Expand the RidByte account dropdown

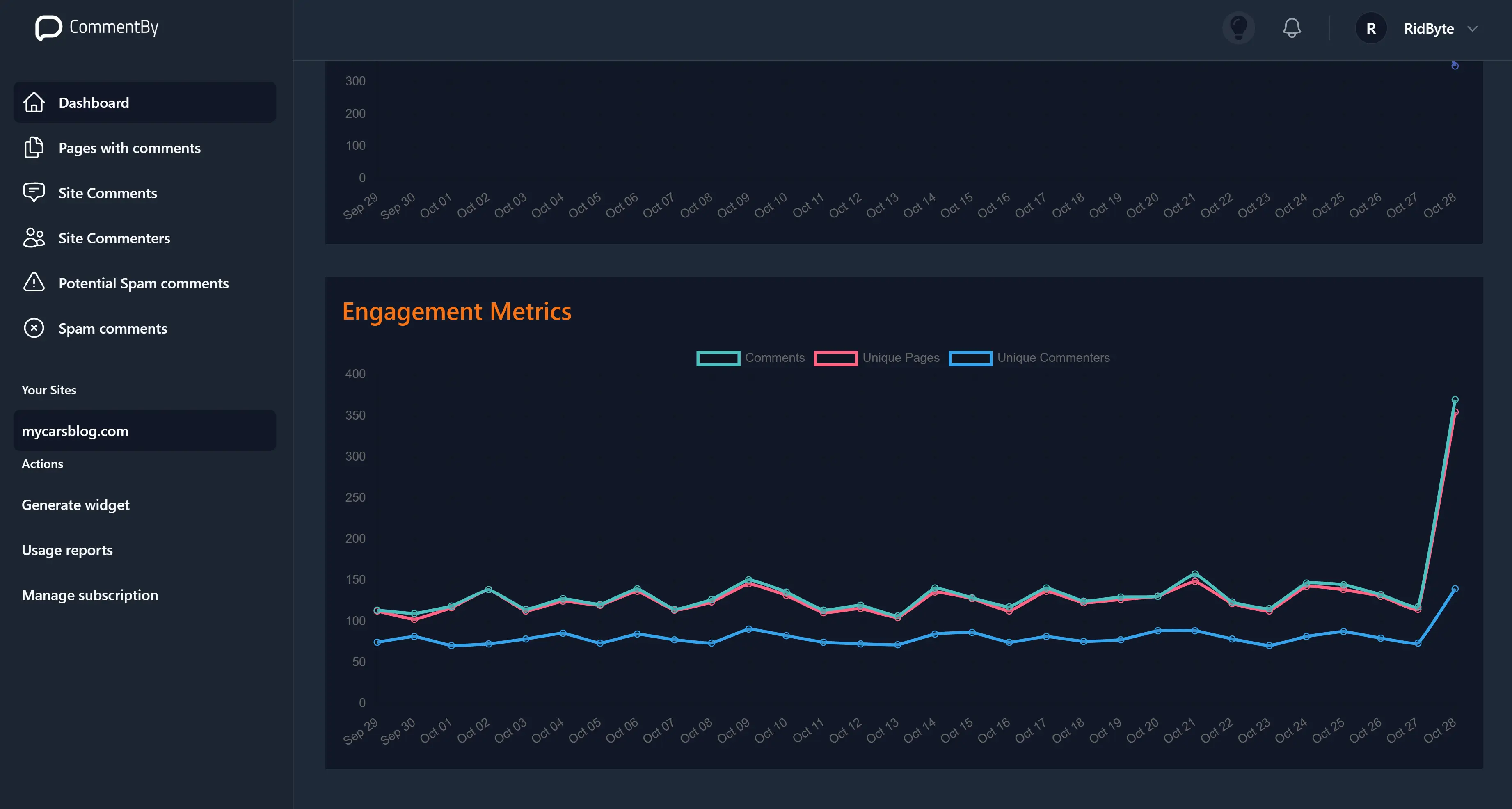coord(1474,28)
